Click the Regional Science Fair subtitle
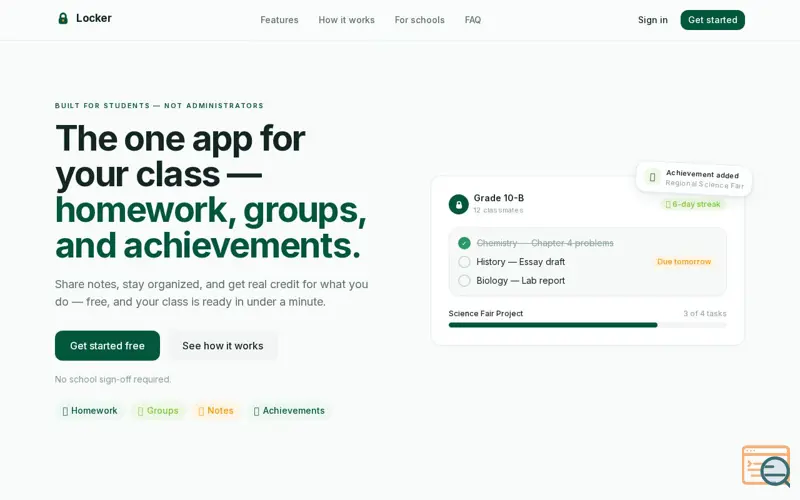Image resolution: width=800 pixels, height=500 pixels. [x=705, y=184]
